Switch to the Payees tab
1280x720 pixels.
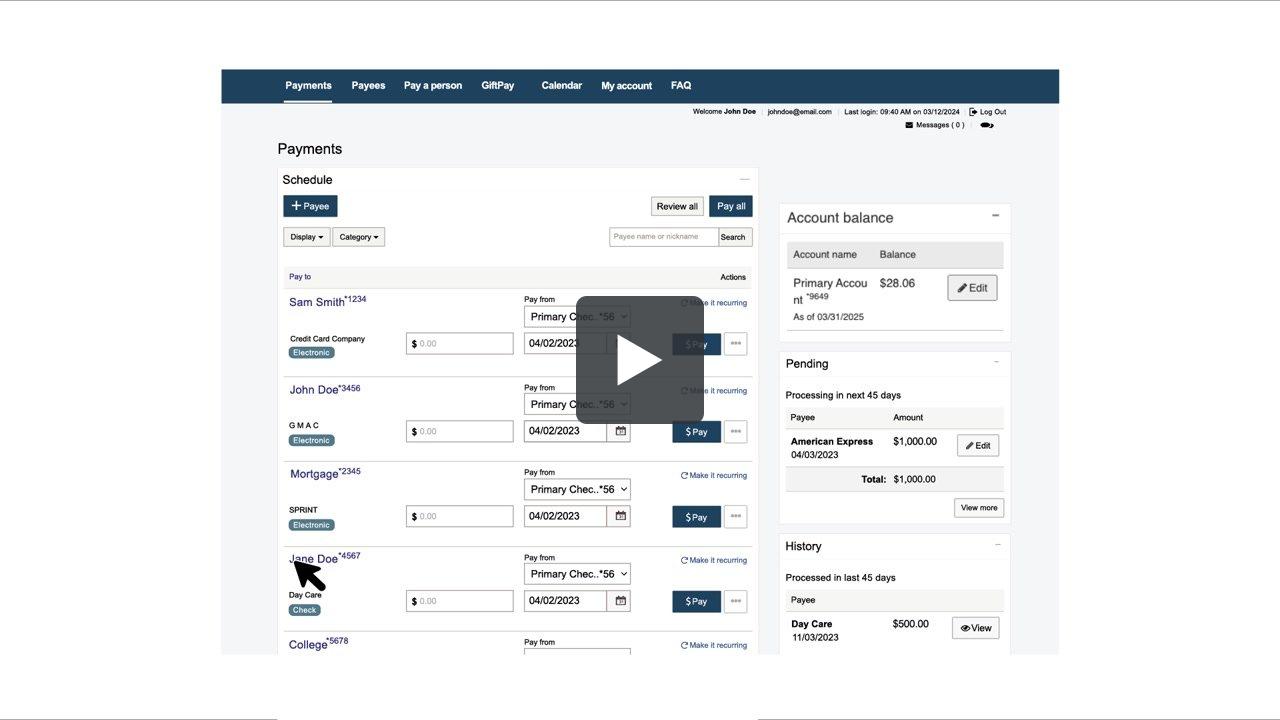click(x=368, y=85)
